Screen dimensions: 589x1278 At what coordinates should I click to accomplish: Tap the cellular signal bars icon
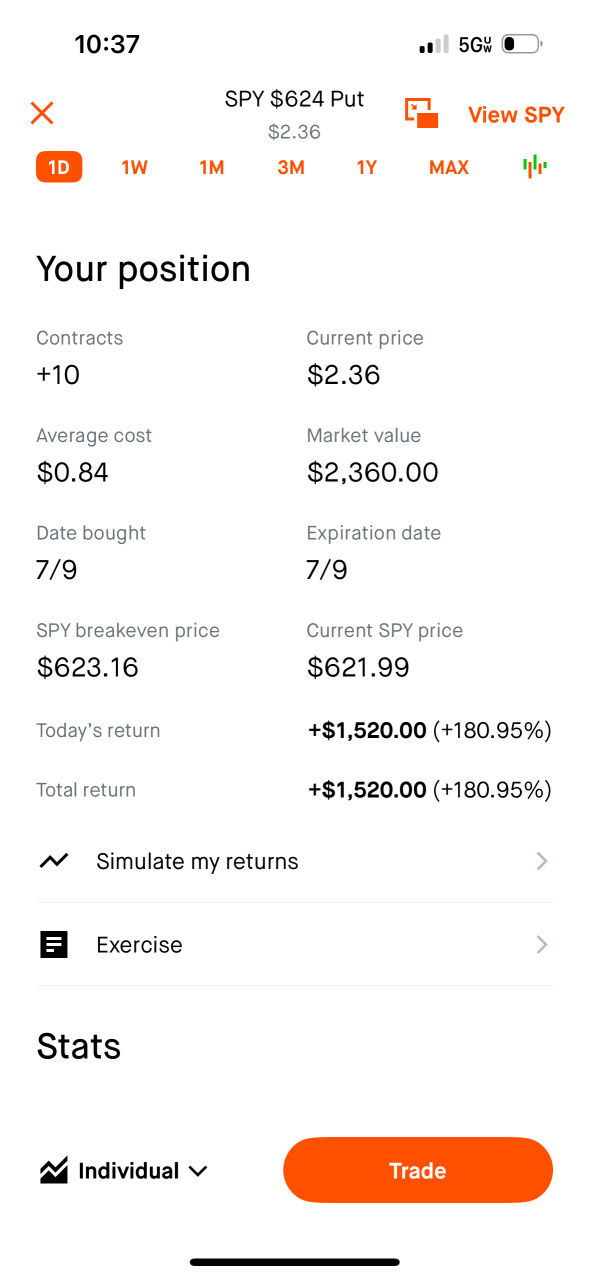point(433,45)
